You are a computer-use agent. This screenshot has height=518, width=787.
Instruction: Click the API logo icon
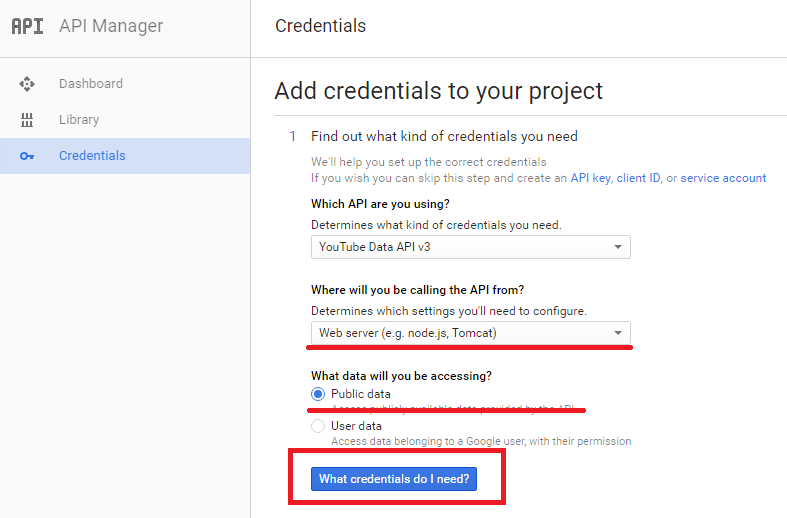pyautogui.click(x=27, y=26)
